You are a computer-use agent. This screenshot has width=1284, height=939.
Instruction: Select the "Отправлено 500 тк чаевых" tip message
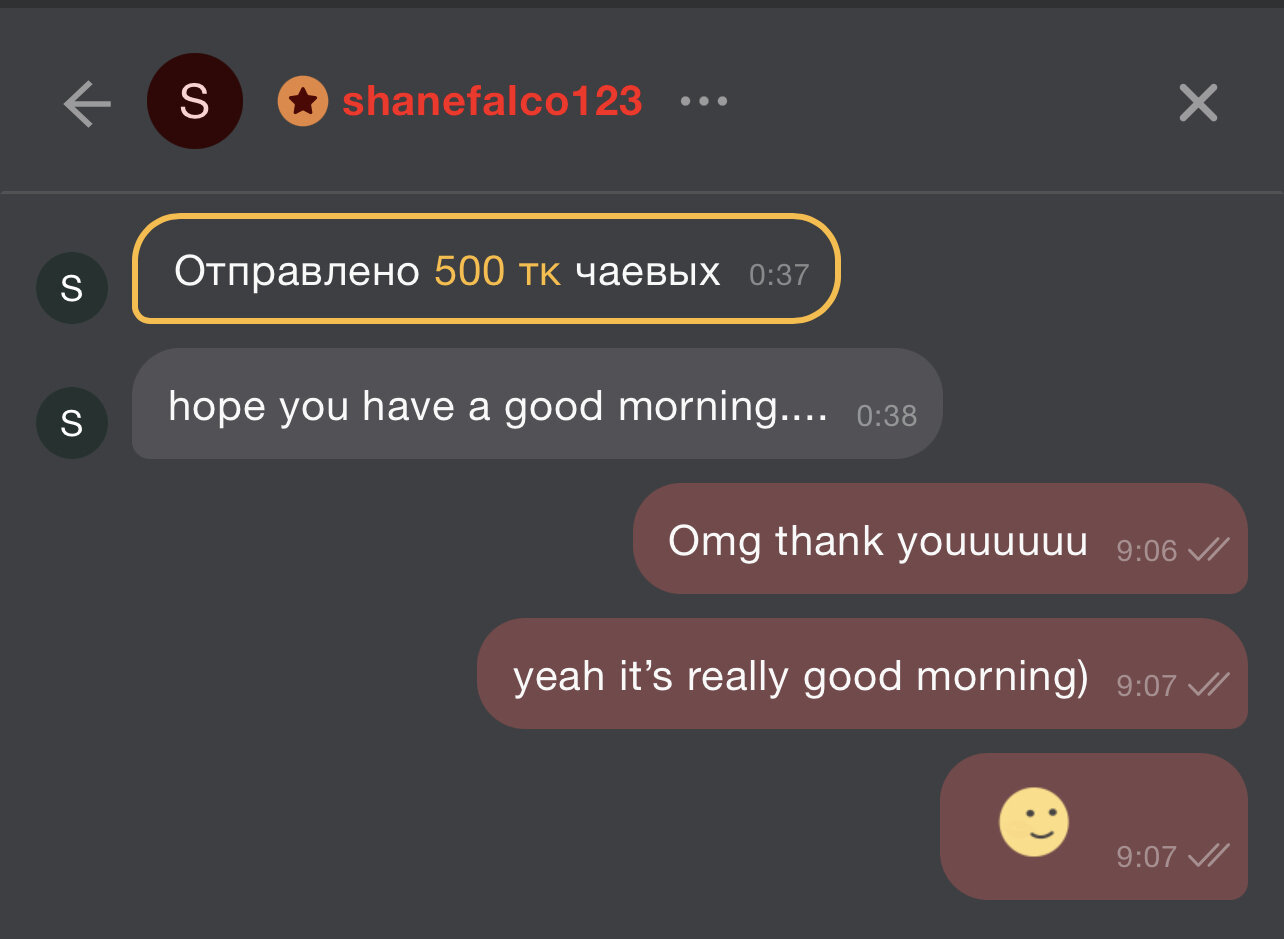coord(486,270)
